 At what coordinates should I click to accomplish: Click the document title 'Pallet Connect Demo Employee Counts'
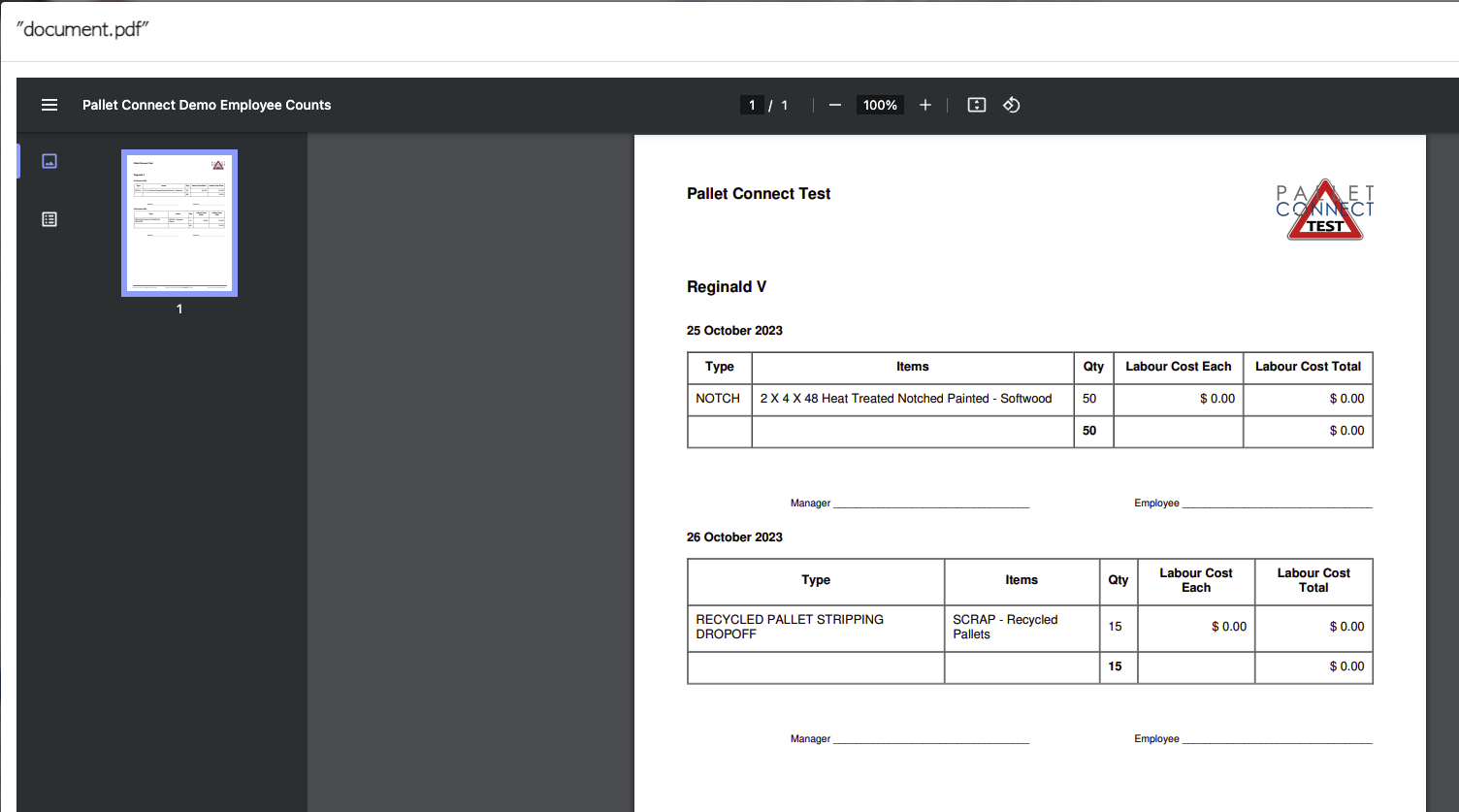point(207,105)
